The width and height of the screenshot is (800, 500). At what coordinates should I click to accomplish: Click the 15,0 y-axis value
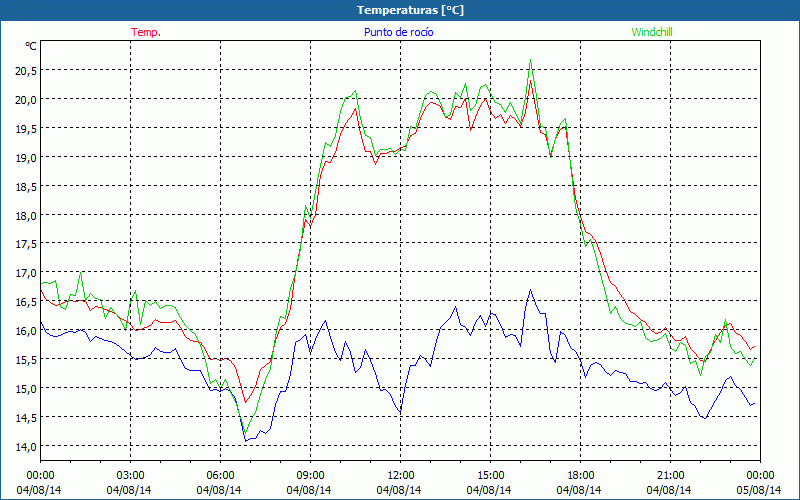click(x=26, y=389)
